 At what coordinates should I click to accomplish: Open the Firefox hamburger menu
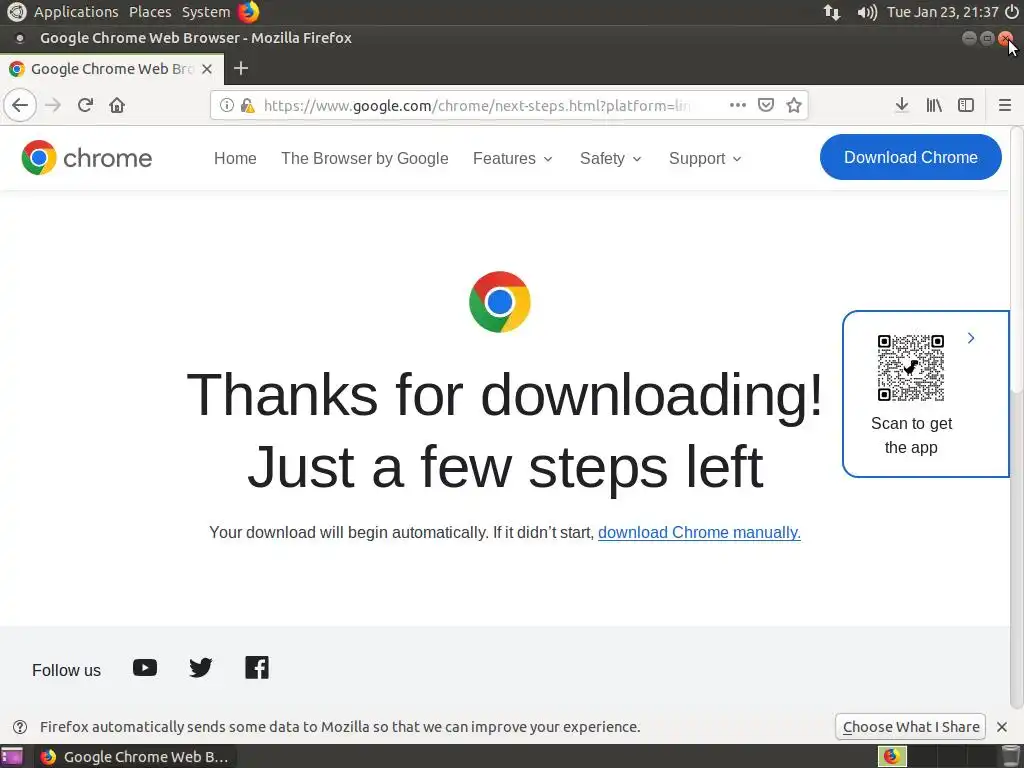1005,105
